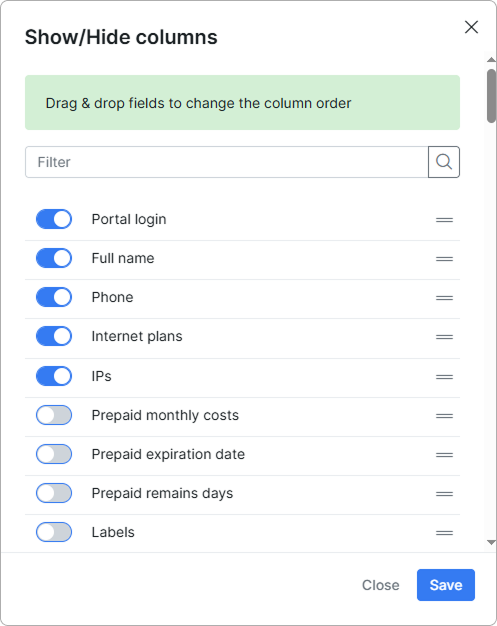This screenshot has width=497, height=626.
Task: Click the drag handle for Portal login
Action: (x=444, y=220)
